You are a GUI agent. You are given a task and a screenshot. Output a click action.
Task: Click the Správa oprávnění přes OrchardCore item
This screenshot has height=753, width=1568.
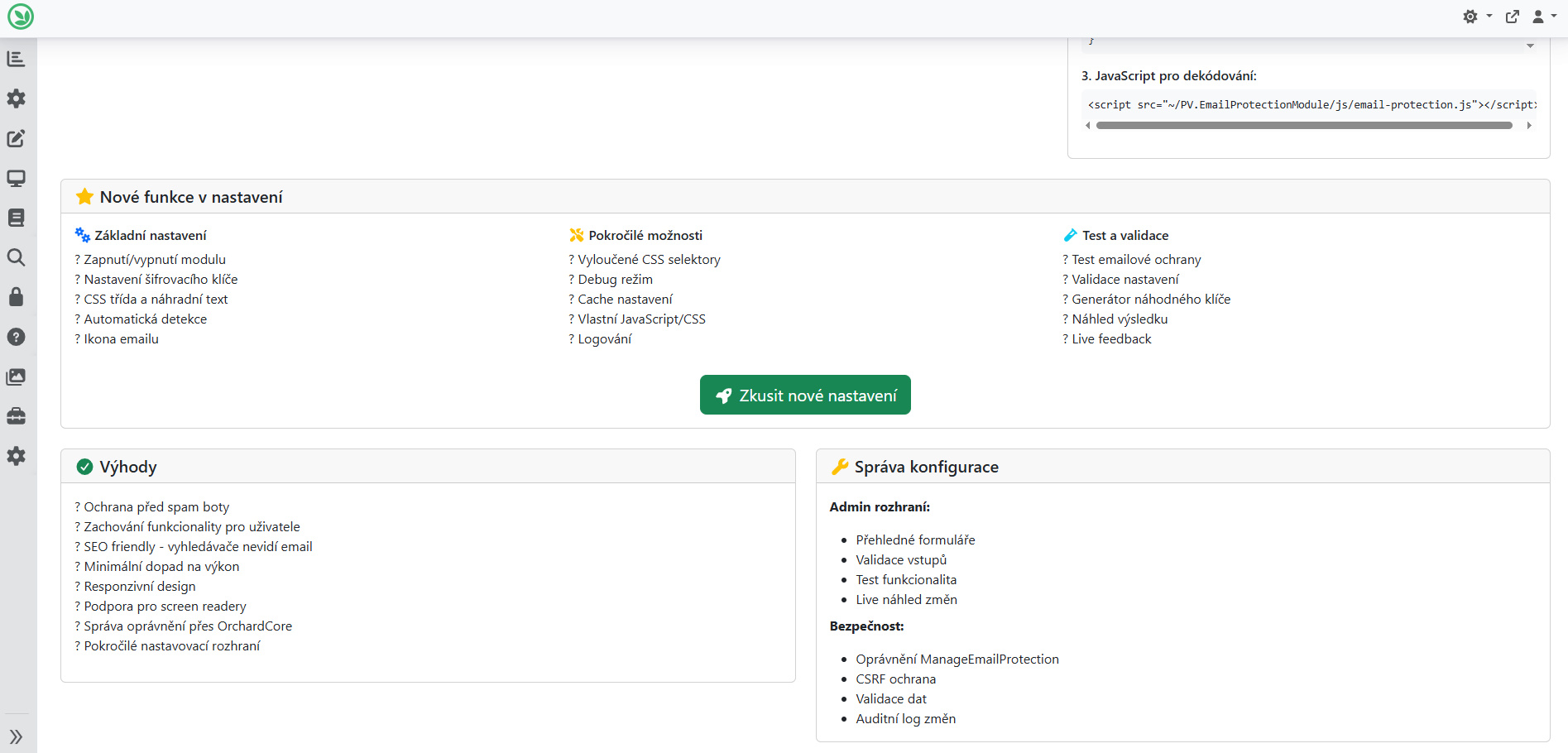(184, 626)
